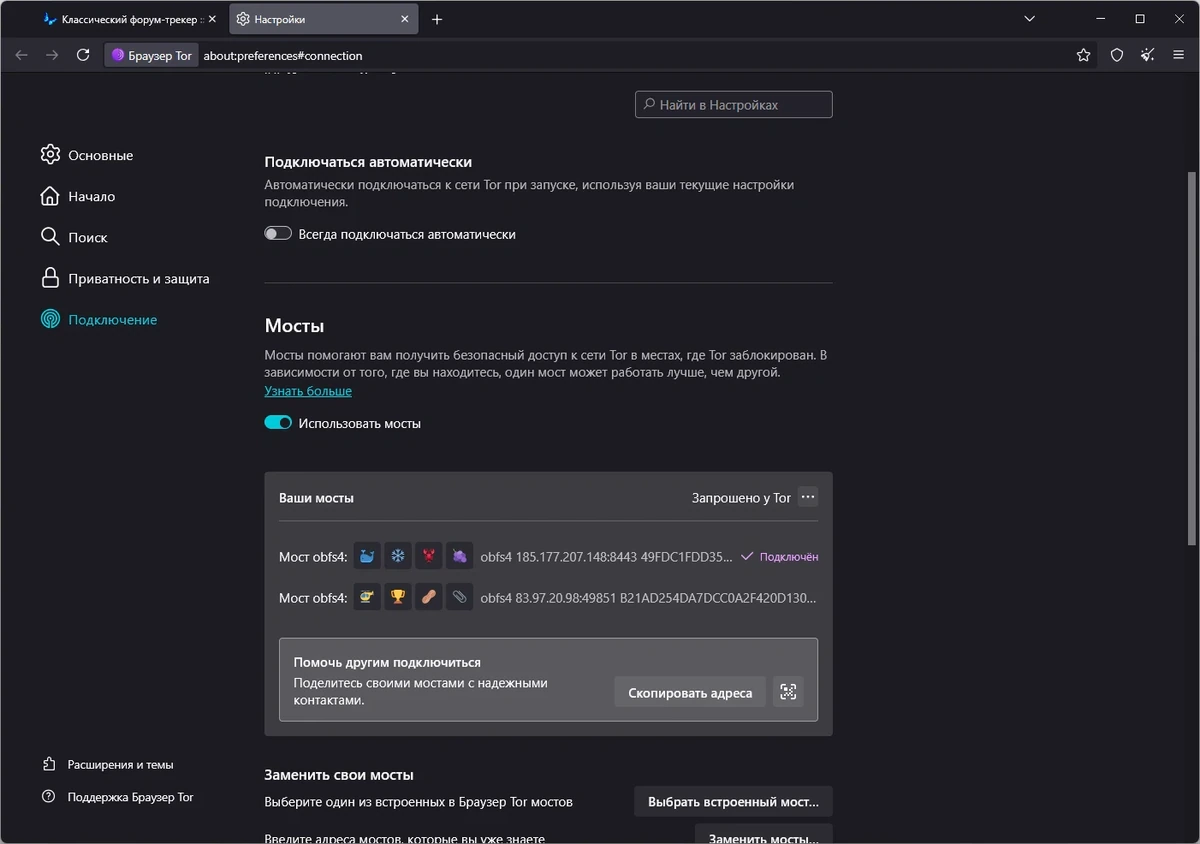Click the peanut emoji of the second bridge
Image resolution: width=1200 pixels, height=844 pixels.
(429, 598)
